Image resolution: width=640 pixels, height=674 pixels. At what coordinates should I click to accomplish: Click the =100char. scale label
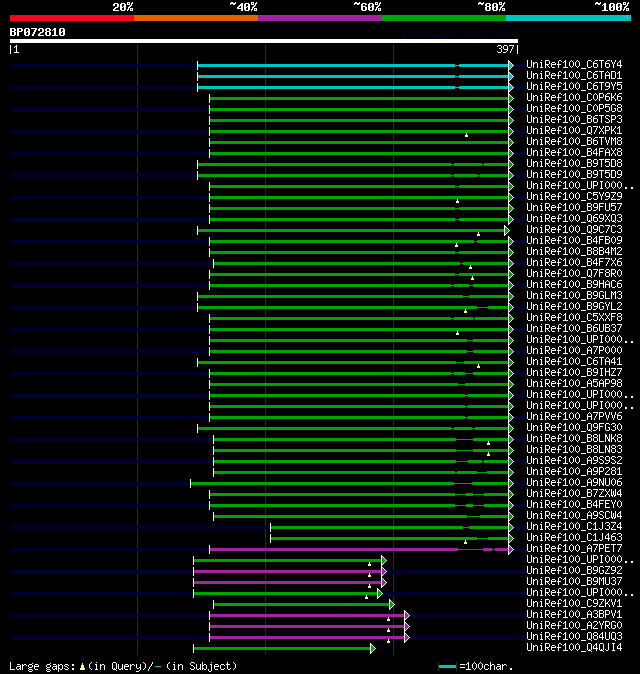(x=486, y=666)
